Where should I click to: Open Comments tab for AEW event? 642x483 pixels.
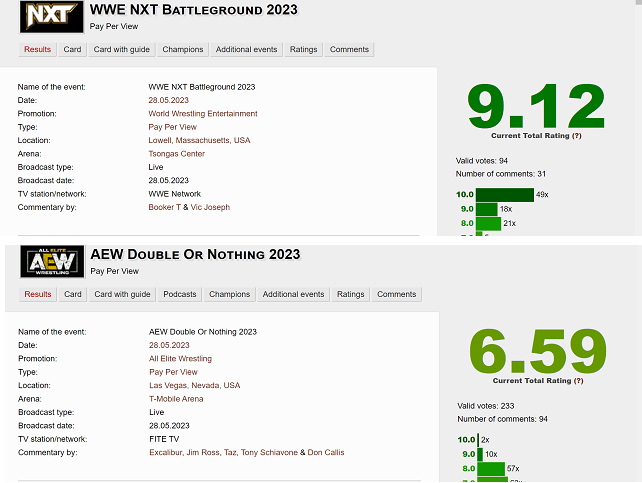[396, 294]
